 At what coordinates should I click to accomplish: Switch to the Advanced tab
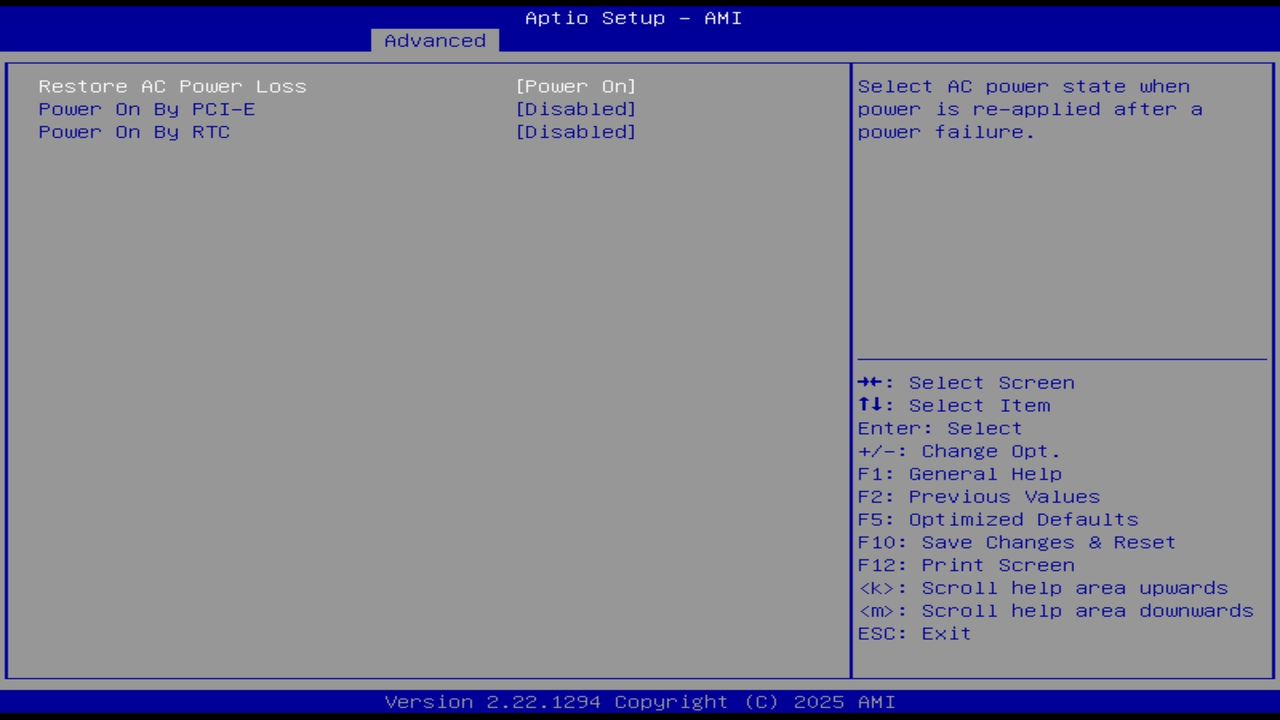pos(434,40)
